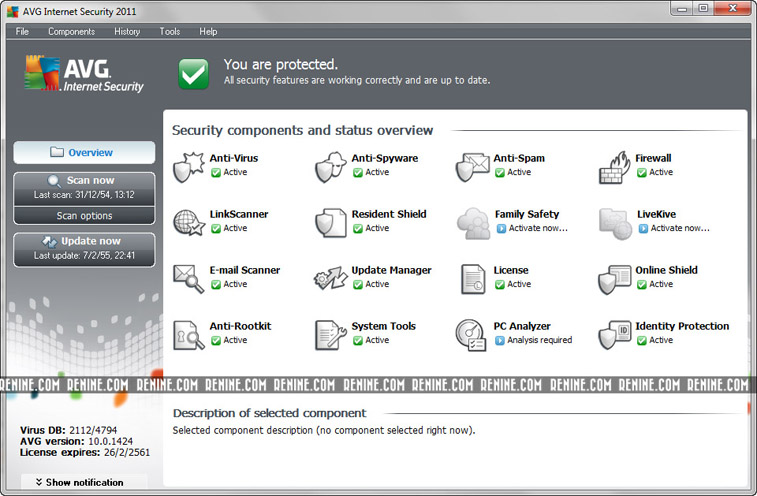
Task: Click the Identity Protection label
Action: (x=682, y=326)
